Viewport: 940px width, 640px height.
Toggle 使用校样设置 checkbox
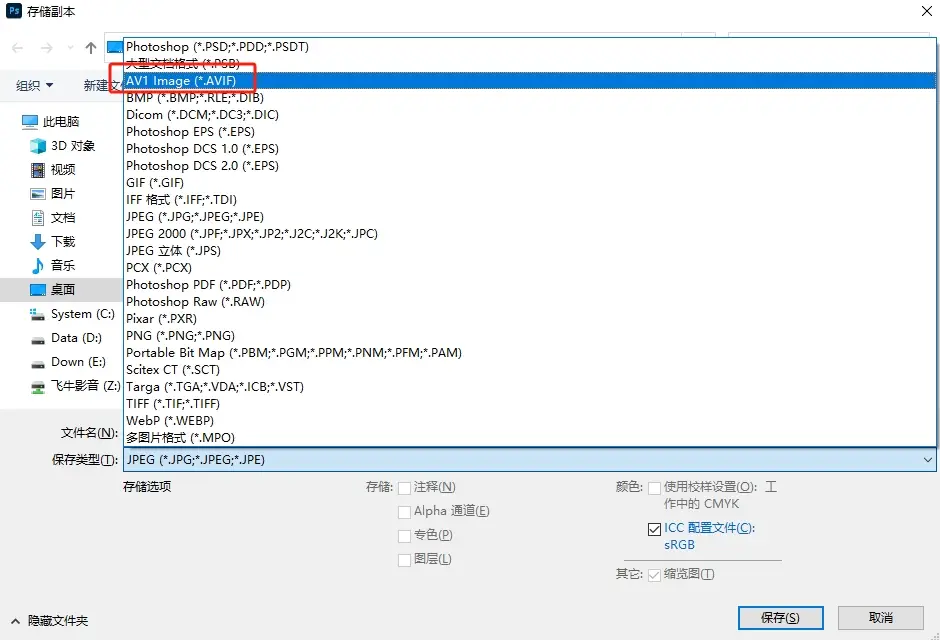655,488
